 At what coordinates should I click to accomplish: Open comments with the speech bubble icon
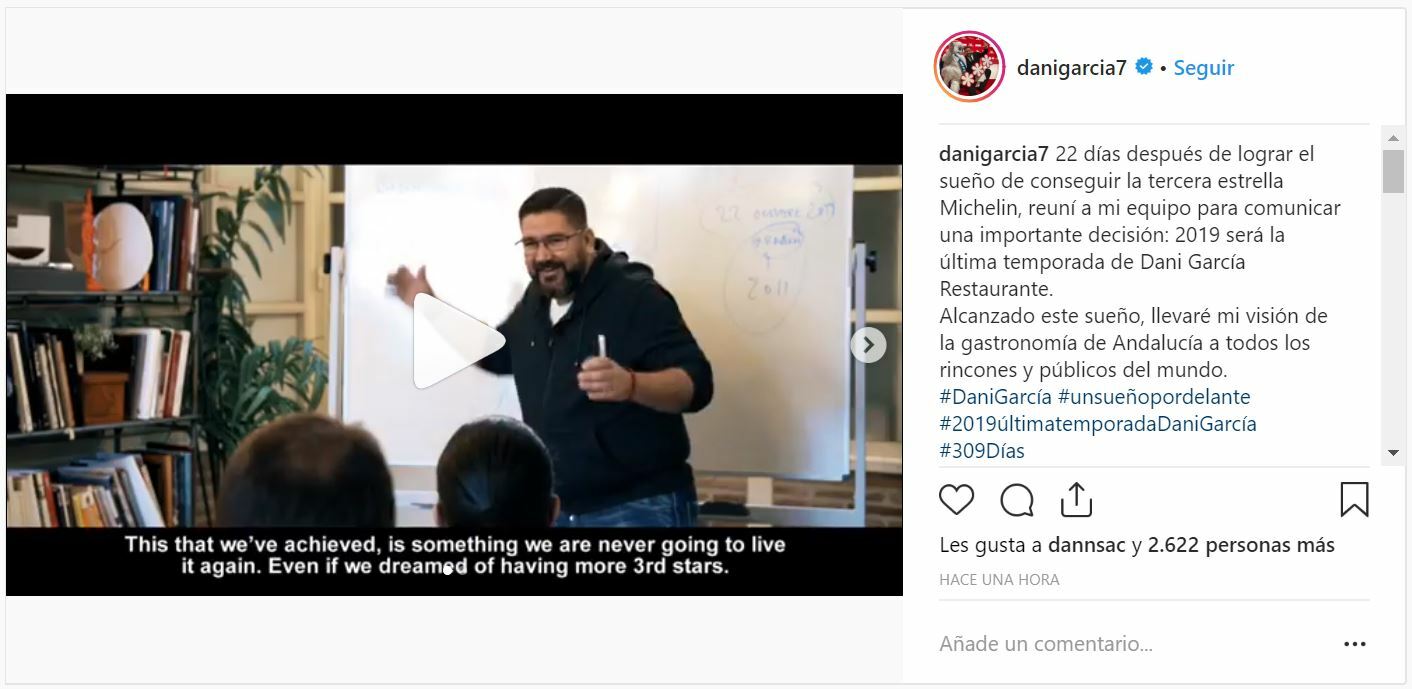(1017, 499)
